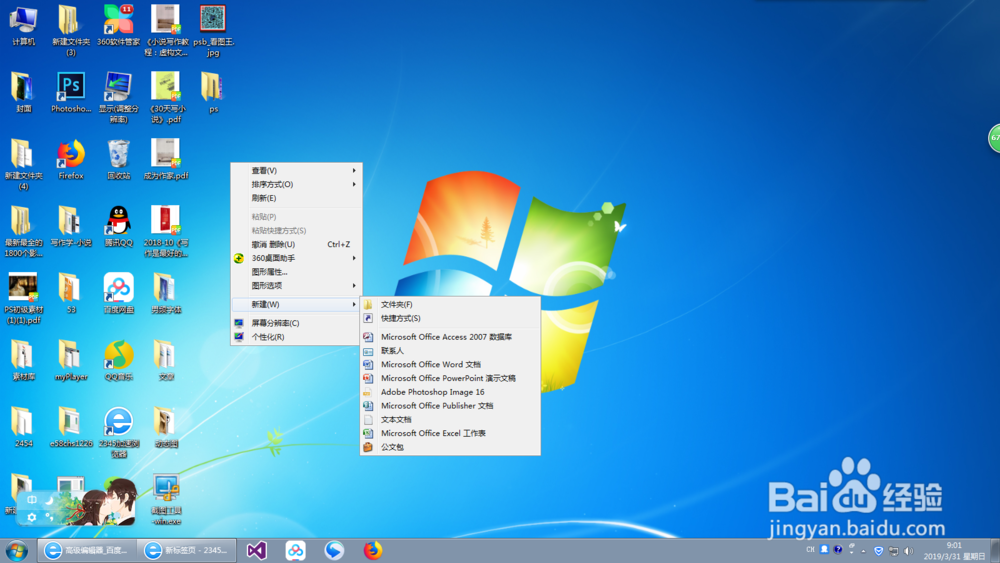Expand the 排序方式(O) submenu
This screenshot has width=1000, height=563.
point(297,184)
